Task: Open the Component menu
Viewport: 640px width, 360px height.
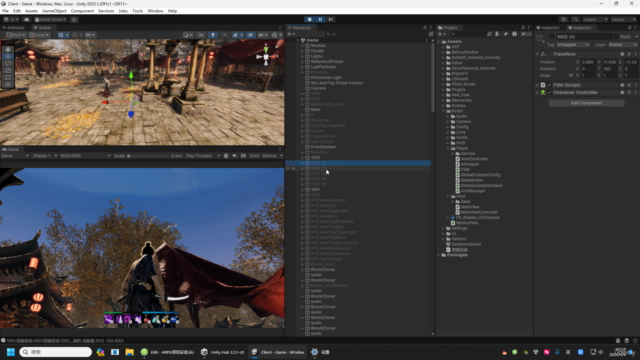Action: point(82,11)
